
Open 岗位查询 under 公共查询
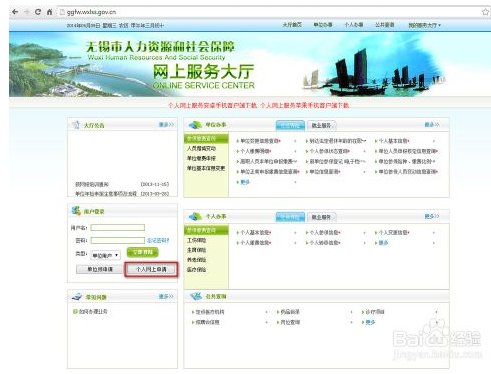[x=290, y=322]
